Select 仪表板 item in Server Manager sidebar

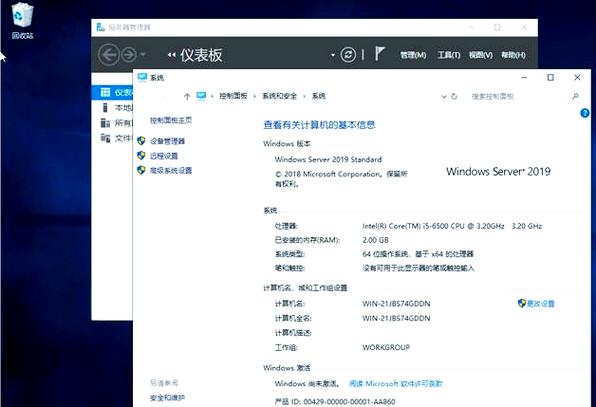[x=112, y=92]
